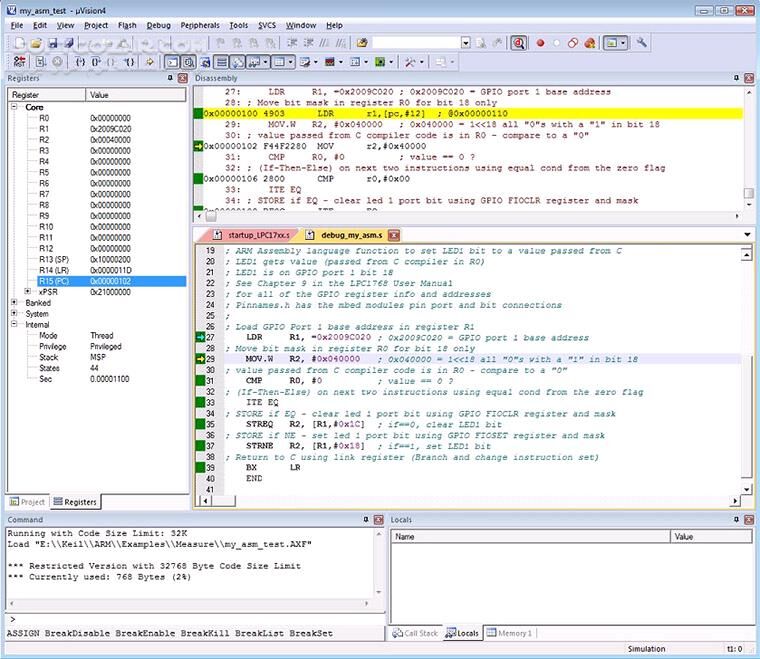Click the Insert/Remove Breakpoint red dot icon
This screenshot has width=760, height=659.
[541, 43]
